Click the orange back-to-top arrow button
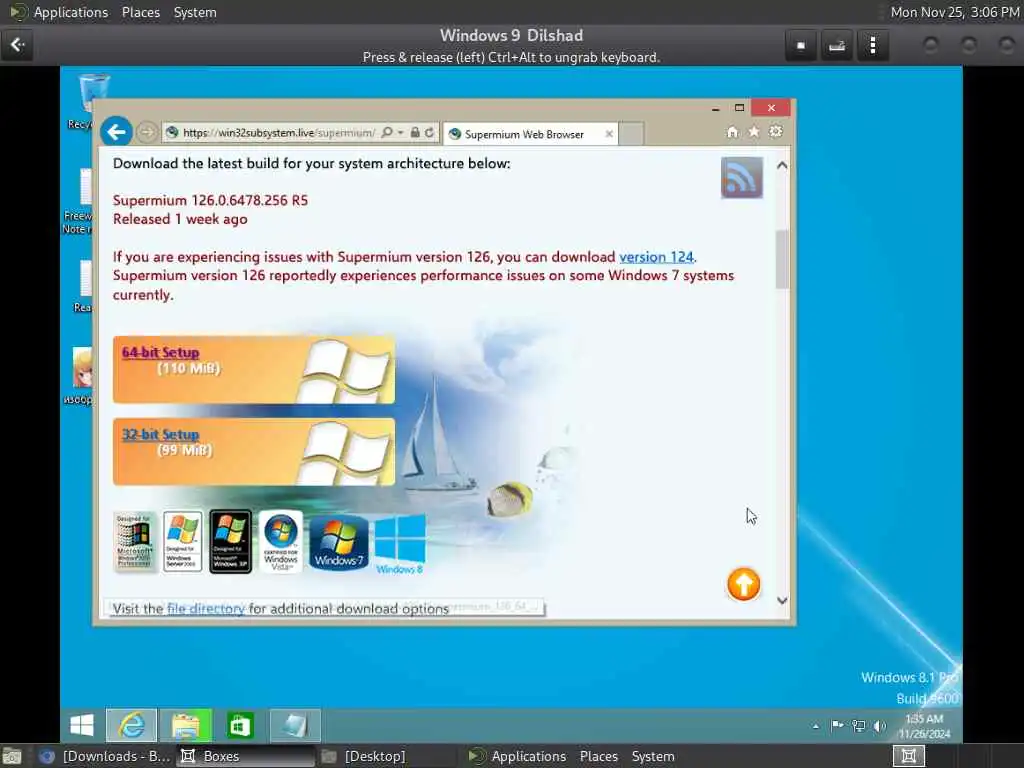The width and height of the screenshot is (1024, 768). coord(743,584)
